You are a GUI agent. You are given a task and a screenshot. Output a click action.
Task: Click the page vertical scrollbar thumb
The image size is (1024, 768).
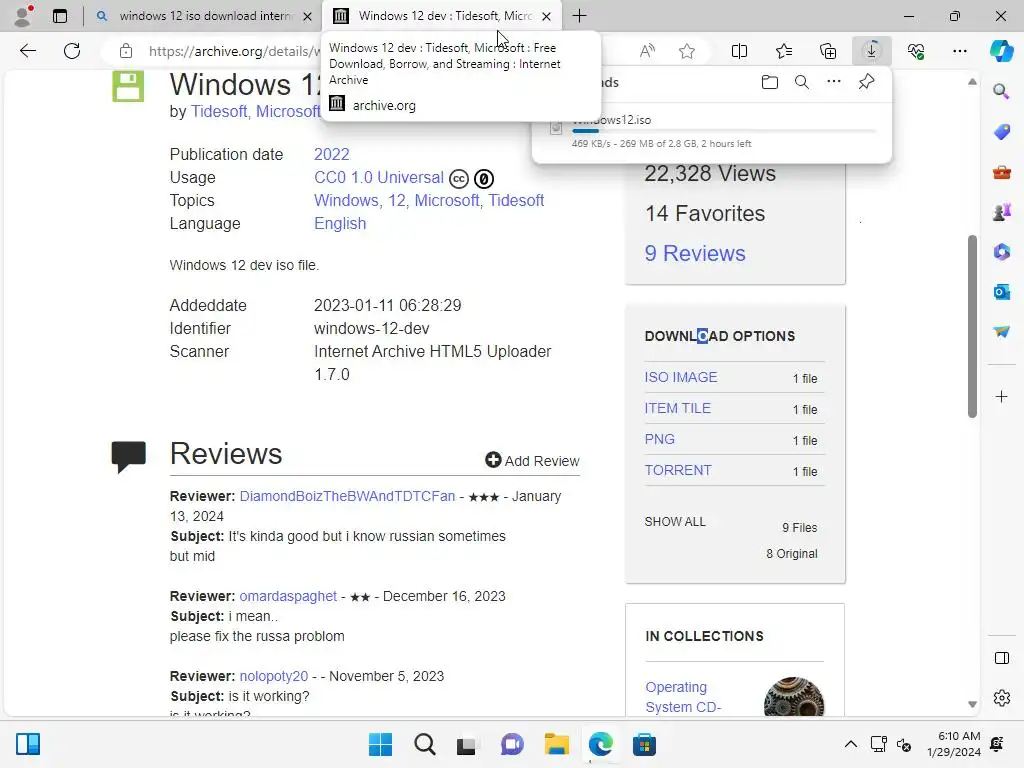pos(972,326)
